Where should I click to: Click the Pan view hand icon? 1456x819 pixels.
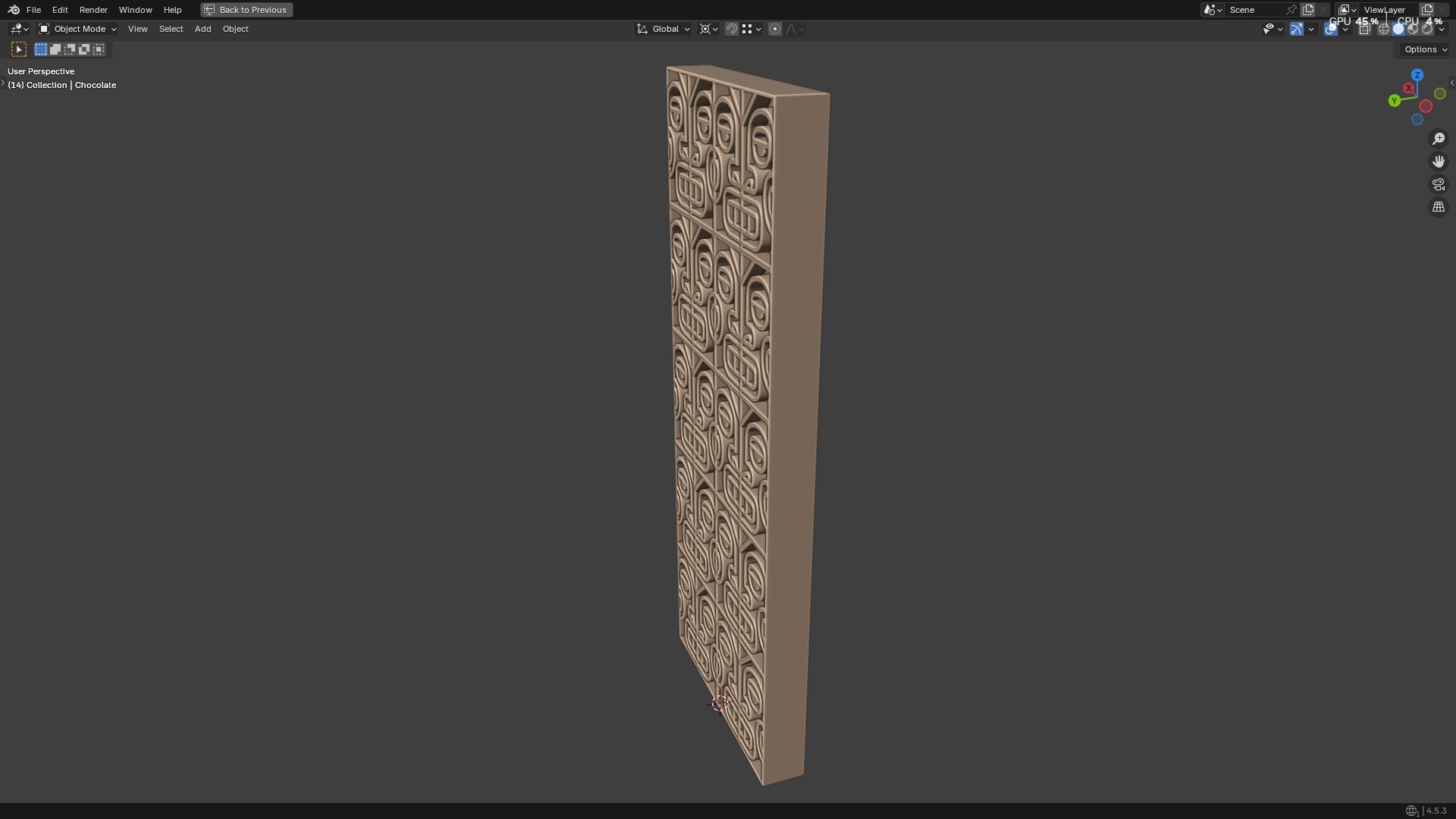tap(1439, 162)
